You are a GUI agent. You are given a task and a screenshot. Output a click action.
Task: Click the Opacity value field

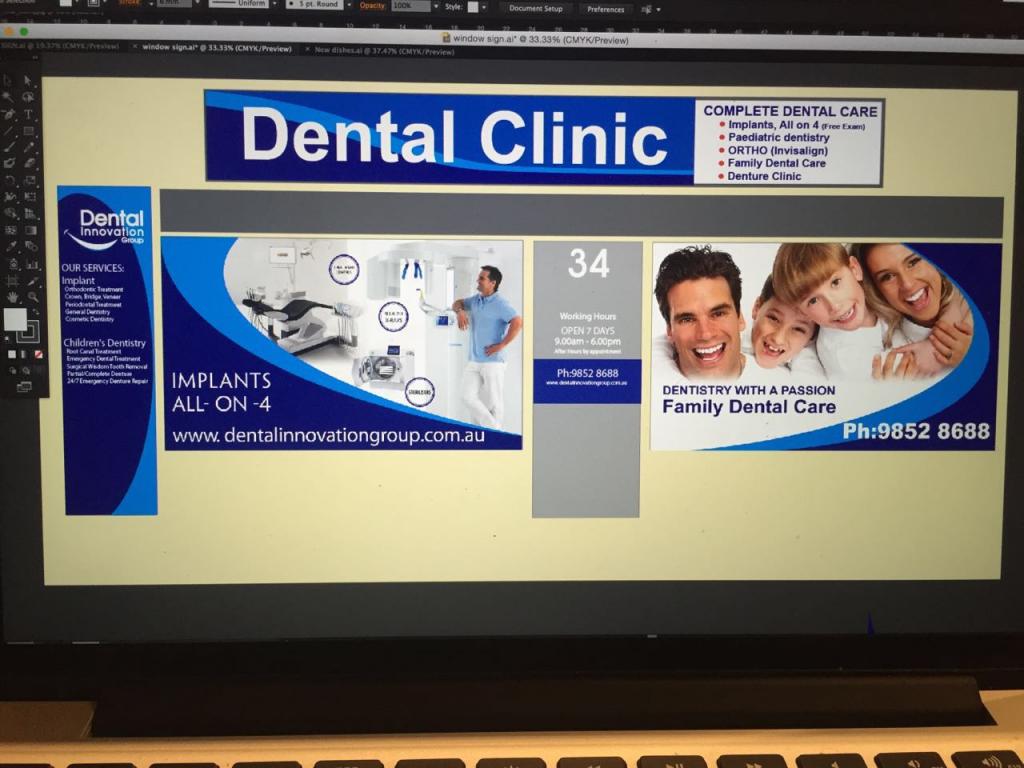click(411, 6)
